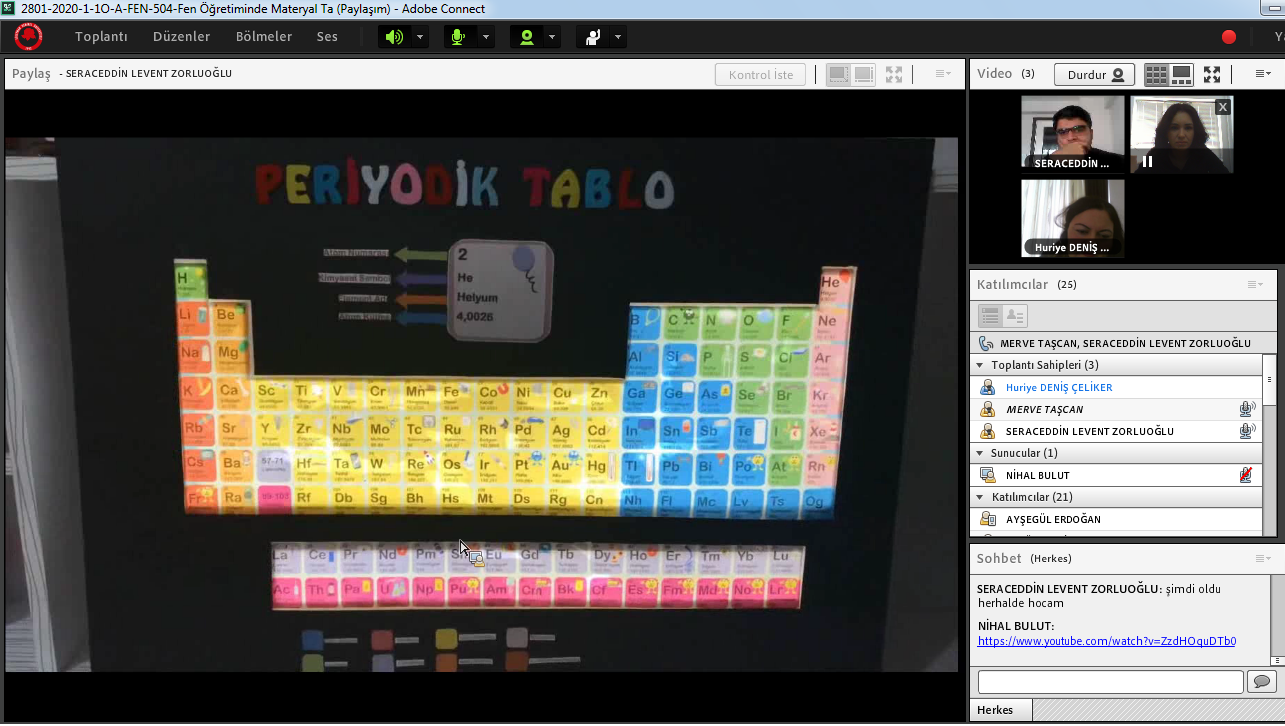Click the Durdur video button
The image size is (1285, 726).
pyautogui.click(x=1094, y=75)
